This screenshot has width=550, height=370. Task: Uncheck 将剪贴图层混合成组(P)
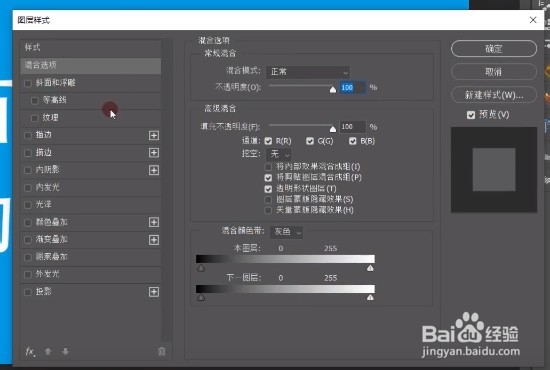coord(268,178)
